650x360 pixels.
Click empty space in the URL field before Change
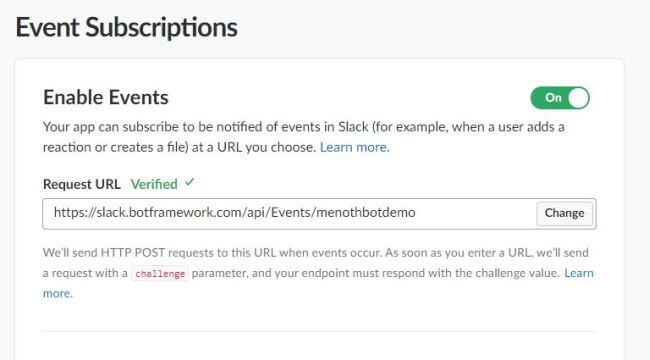(x=476, y=214)
